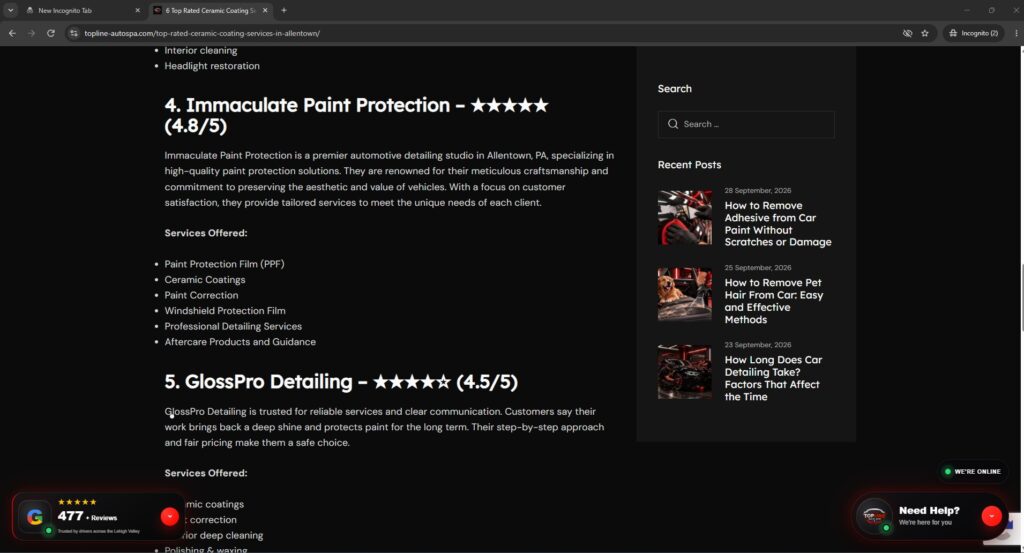
Task: Click the address bar URL
Action: coord(202,33)
